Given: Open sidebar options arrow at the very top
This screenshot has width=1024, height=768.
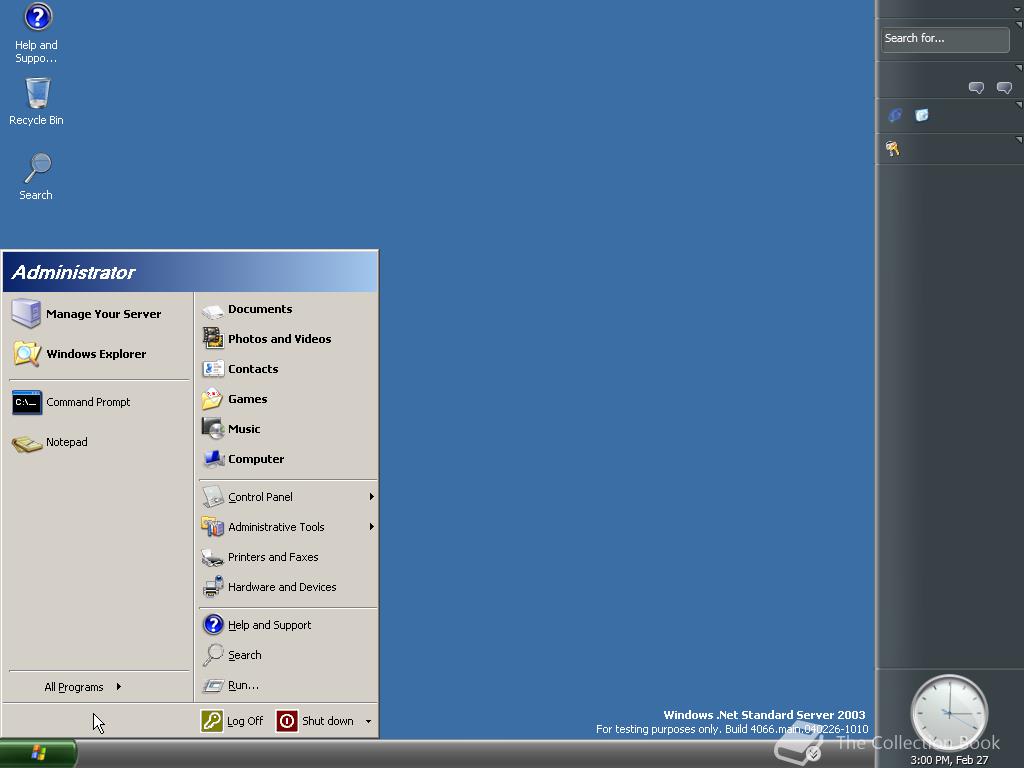Looking at the screenshot, I should point(1018,9).
